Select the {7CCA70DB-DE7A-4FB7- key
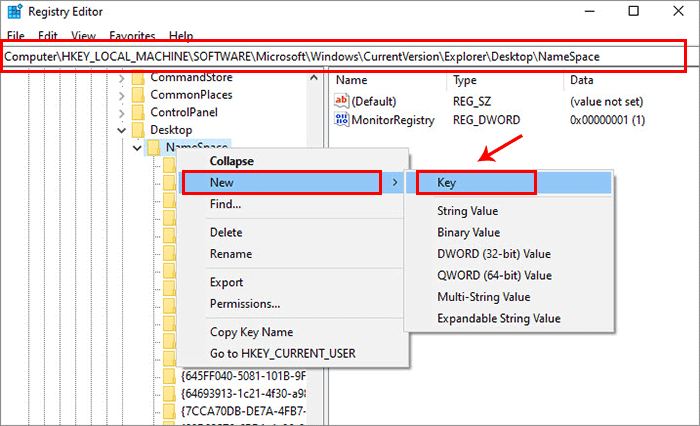Screen dimensions: 700x426 pos(243,411)
